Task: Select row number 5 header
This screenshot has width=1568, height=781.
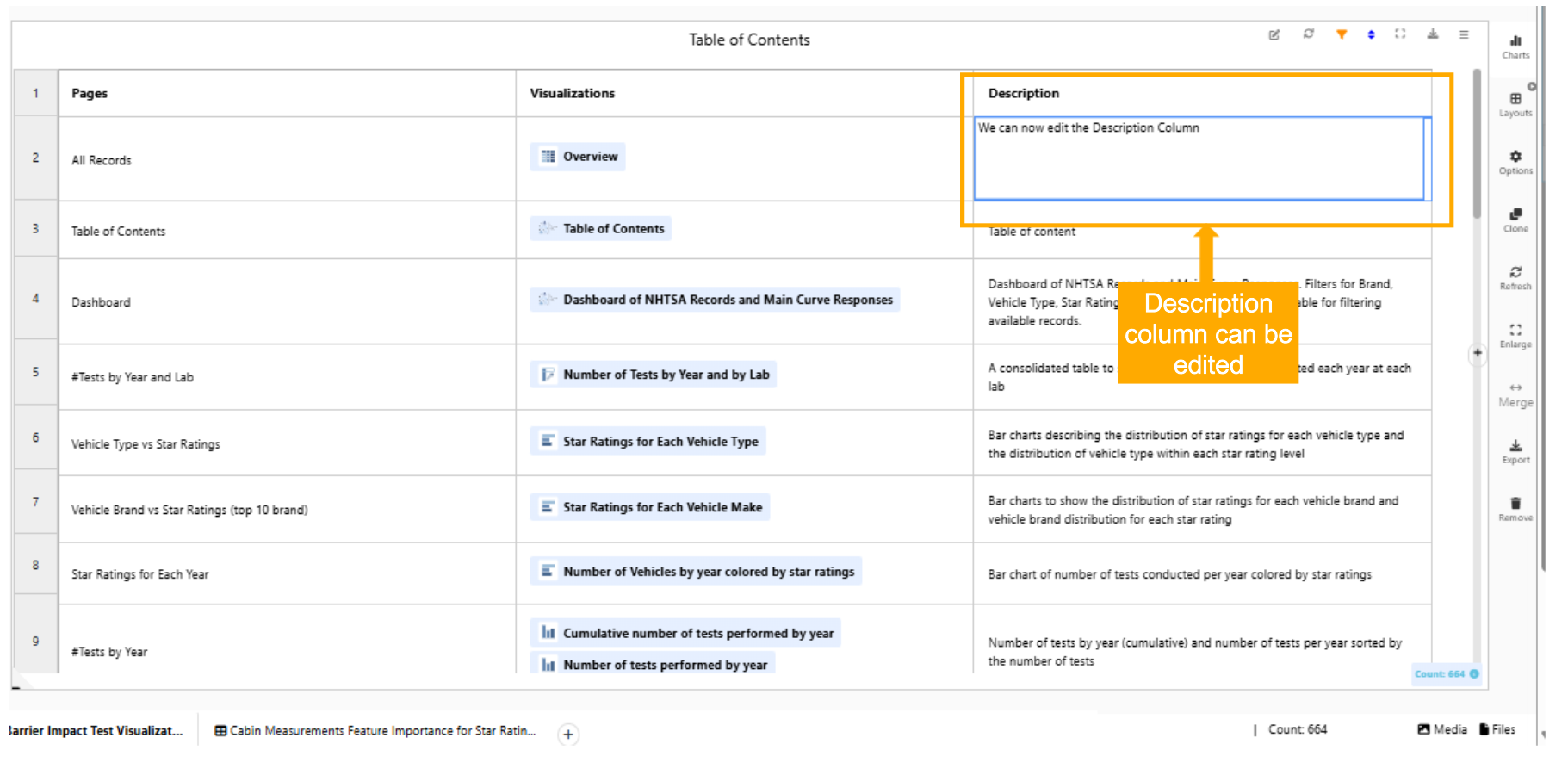Action: click(x=35, y=373)
